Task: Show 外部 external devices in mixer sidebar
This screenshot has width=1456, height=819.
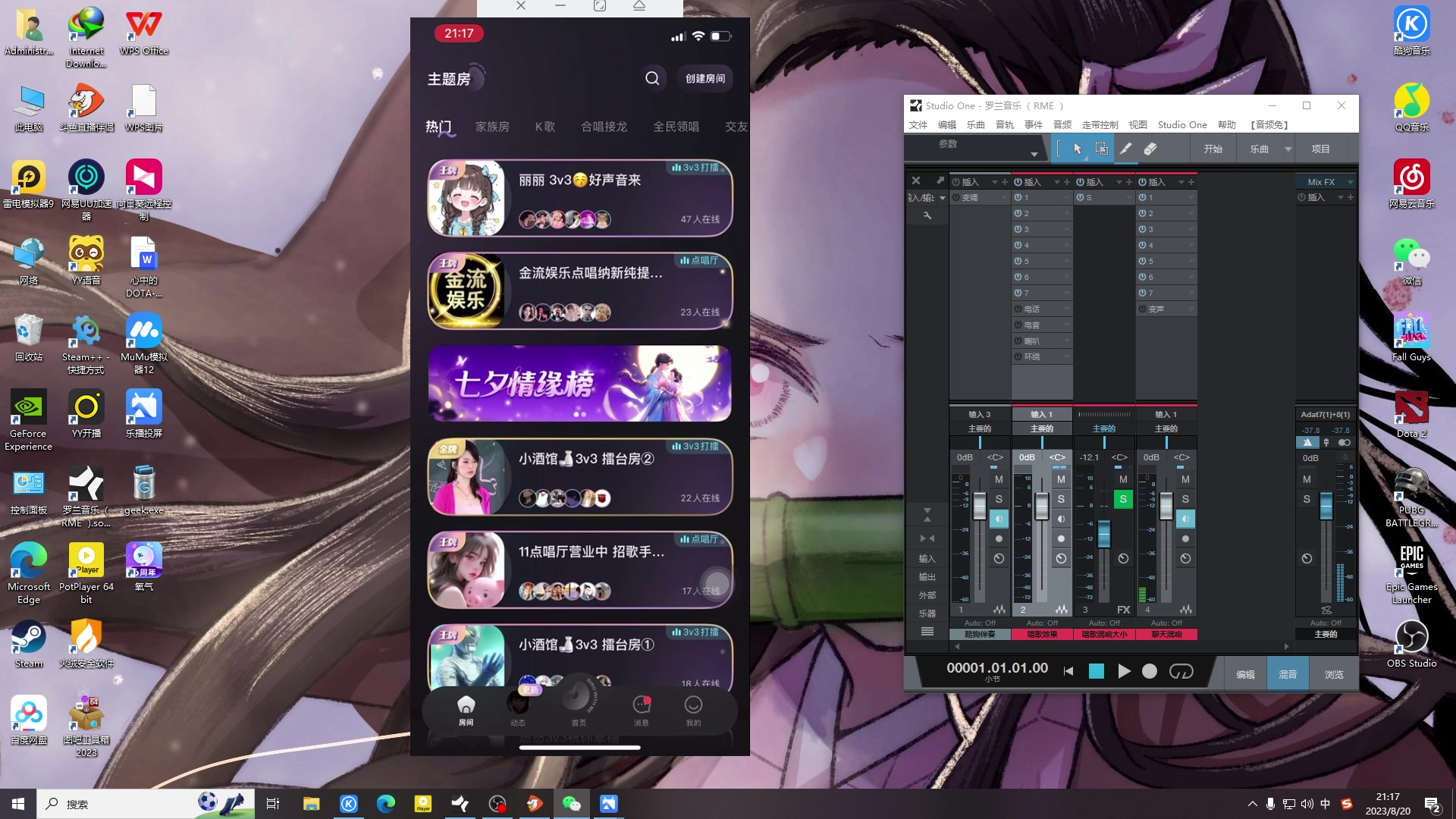Action: [927, 595]
